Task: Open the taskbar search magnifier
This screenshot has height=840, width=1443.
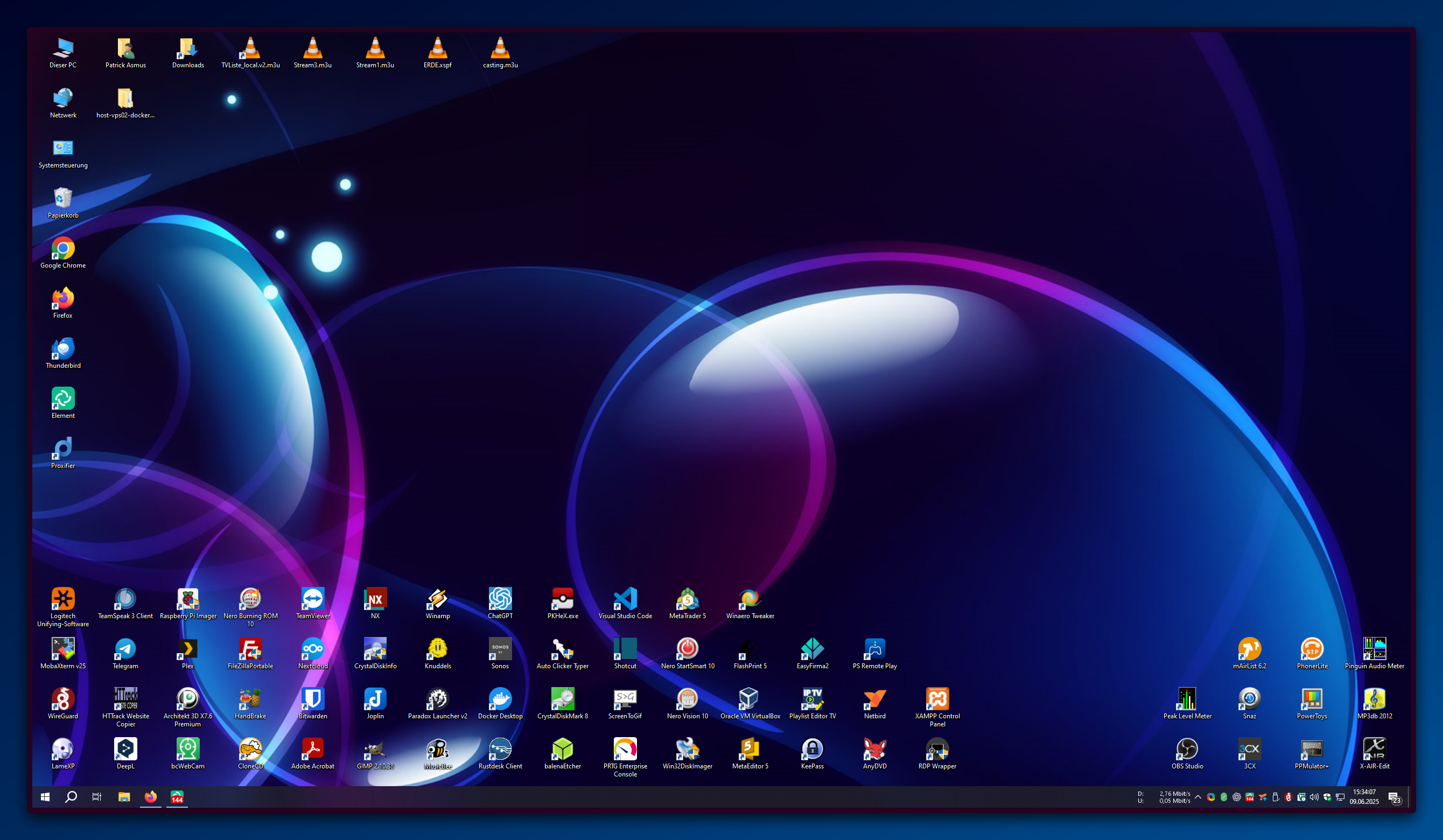Action: 71,797
